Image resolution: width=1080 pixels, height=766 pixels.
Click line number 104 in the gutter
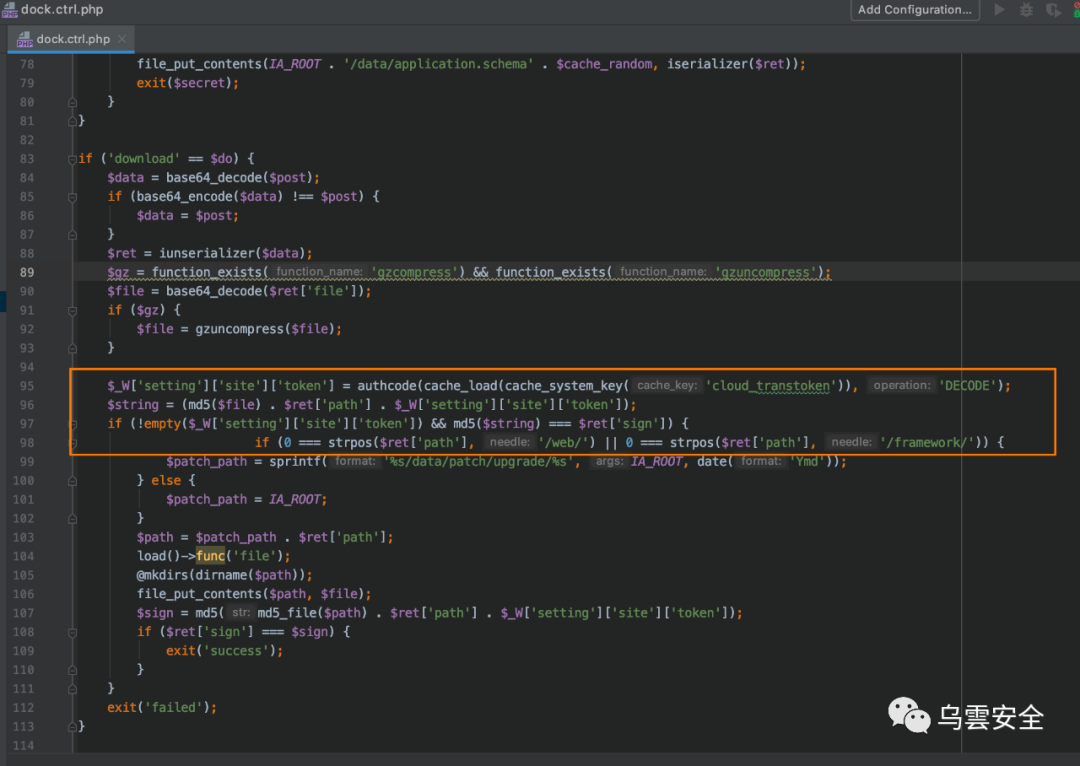pos(23,557)
